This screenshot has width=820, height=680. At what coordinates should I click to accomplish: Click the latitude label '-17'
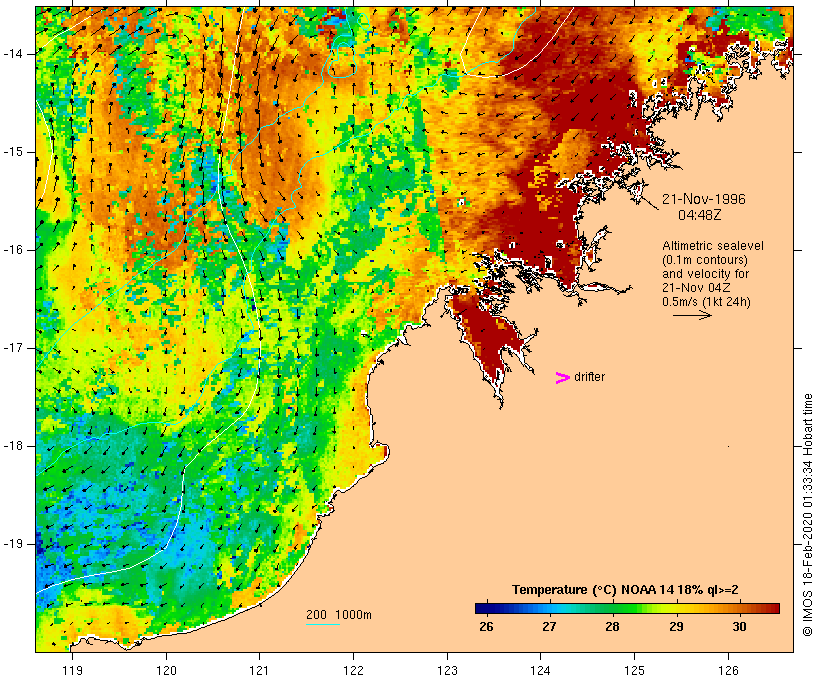(x=13, y=348)
